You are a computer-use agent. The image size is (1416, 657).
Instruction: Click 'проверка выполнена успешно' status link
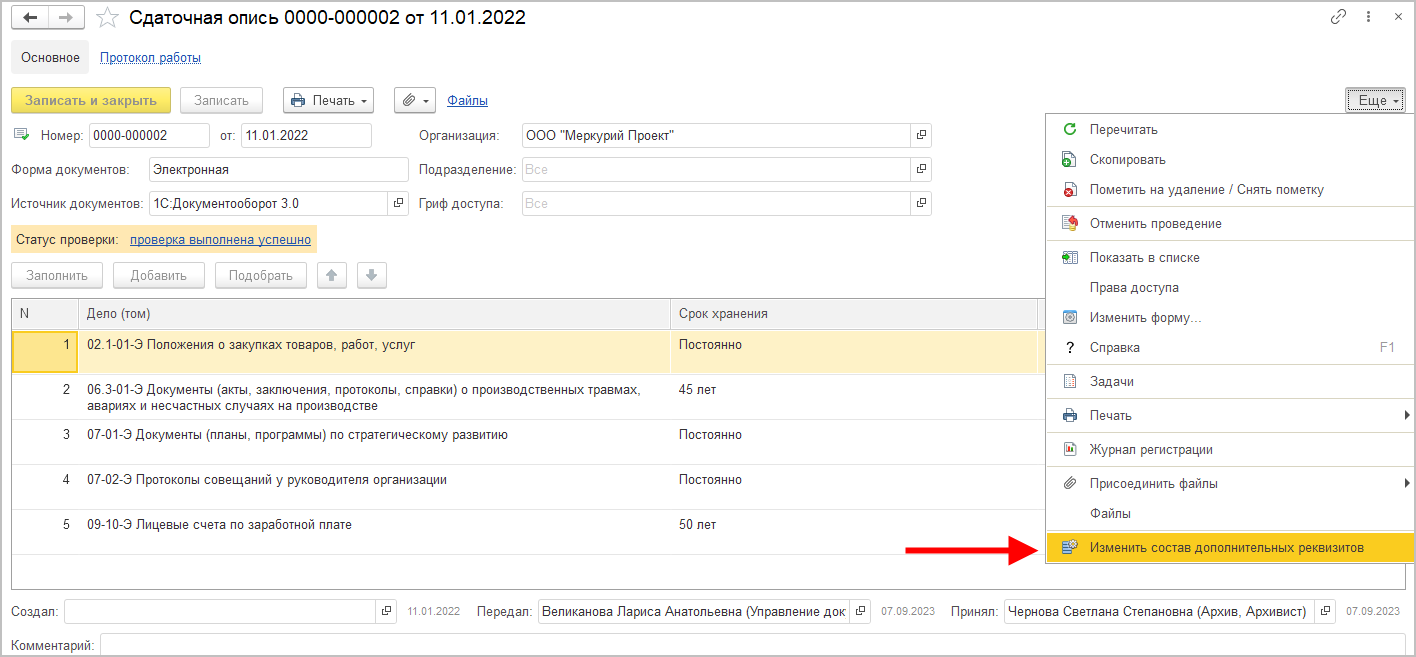pos(220,240)
